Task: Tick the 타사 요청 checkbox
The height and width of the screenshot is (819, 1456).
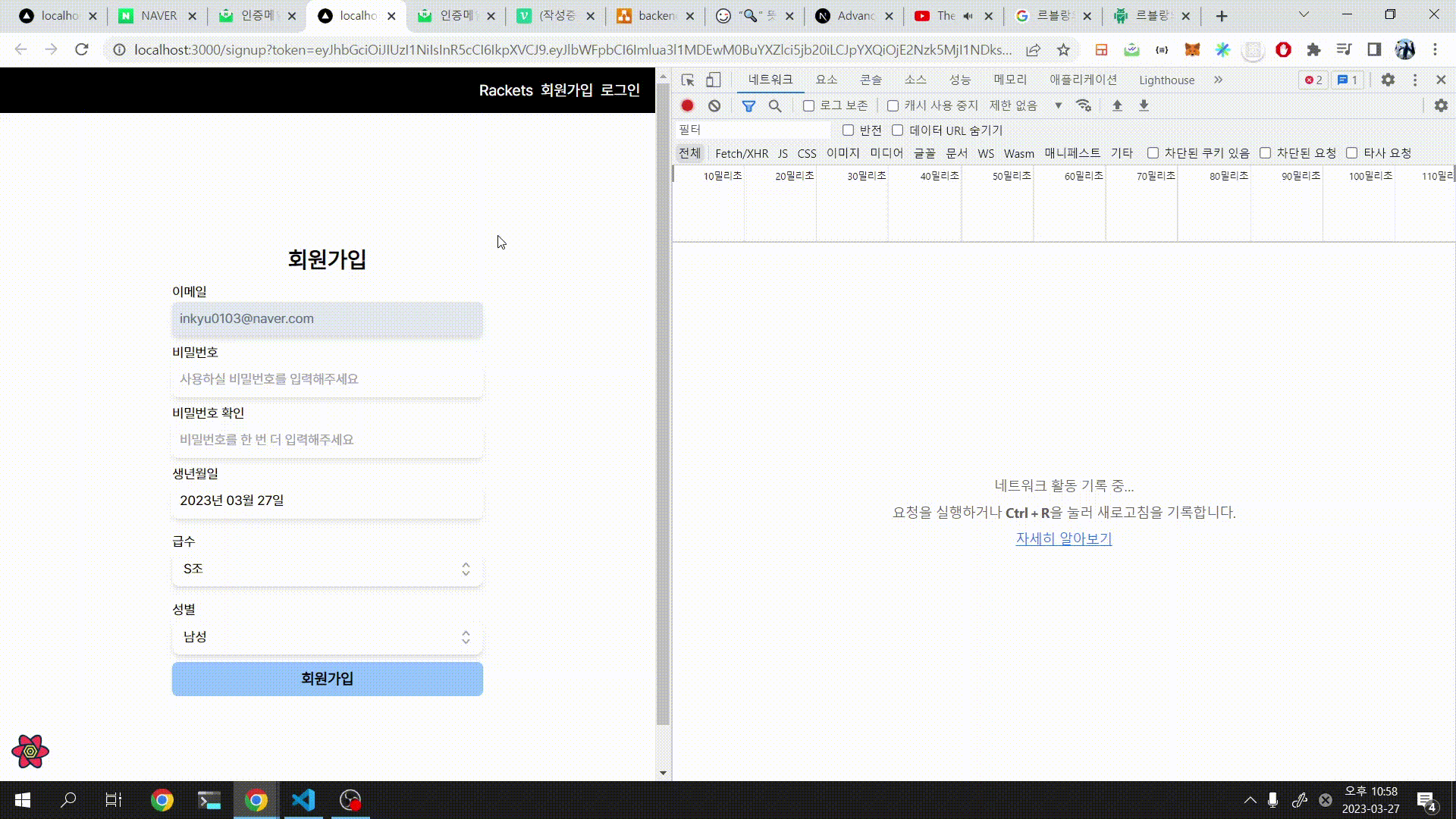Action: [1351, 152]
